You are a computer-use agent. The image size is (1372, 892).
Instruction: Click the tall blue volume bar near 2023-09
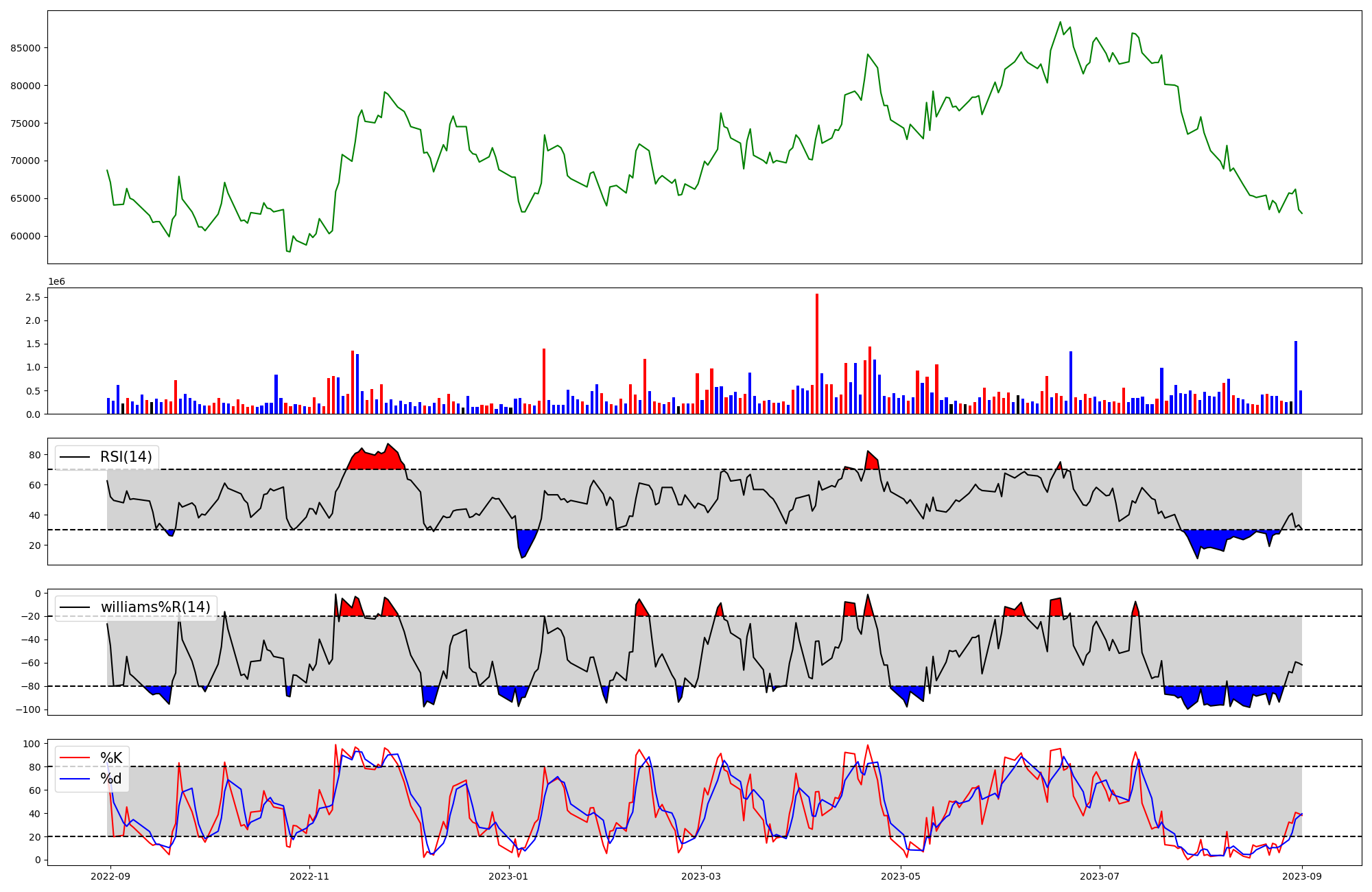tap(1296, 377)
